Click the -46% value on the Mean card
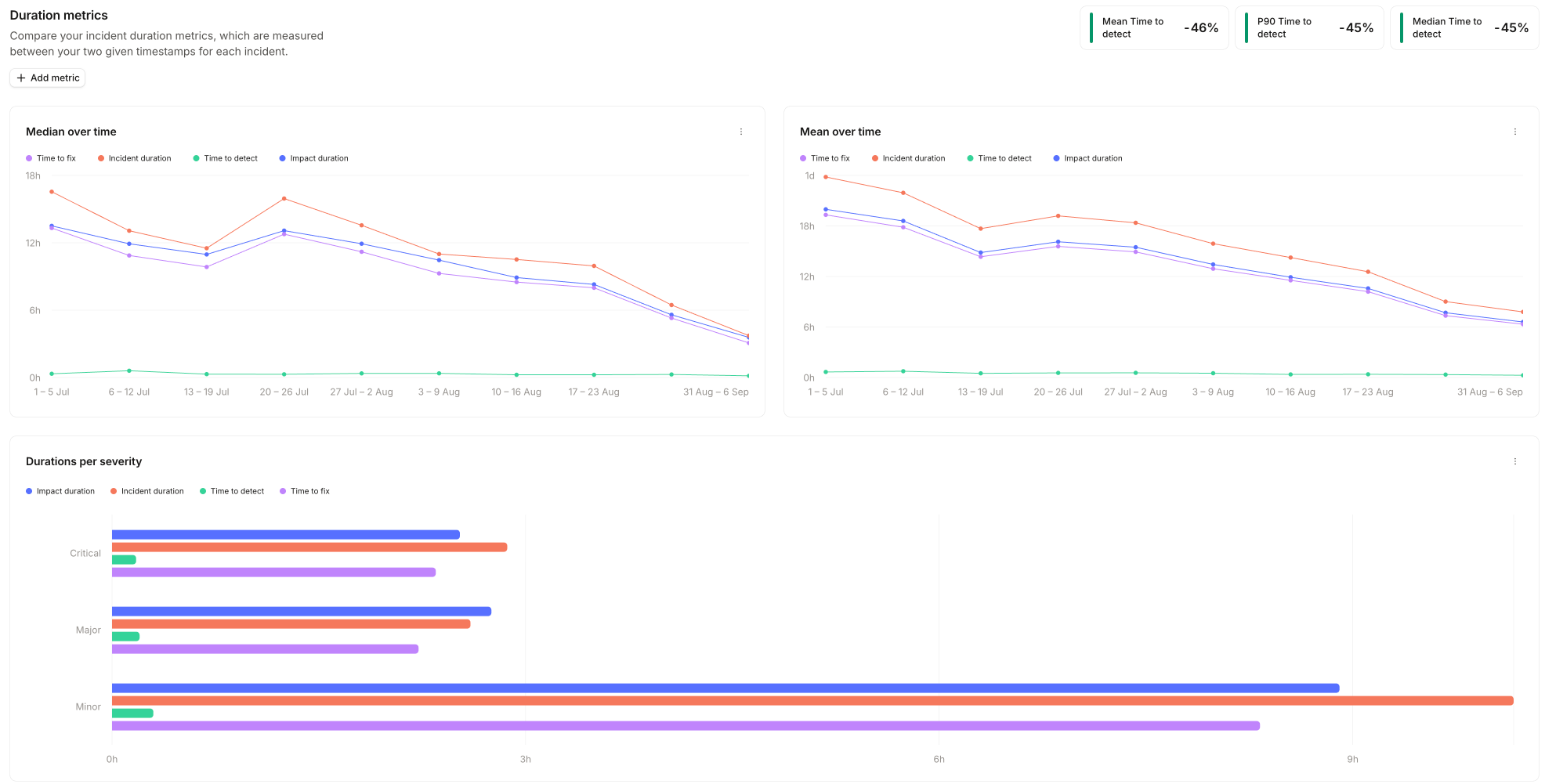Viewport: 1545px width, 784px height. click(1201, 28)
